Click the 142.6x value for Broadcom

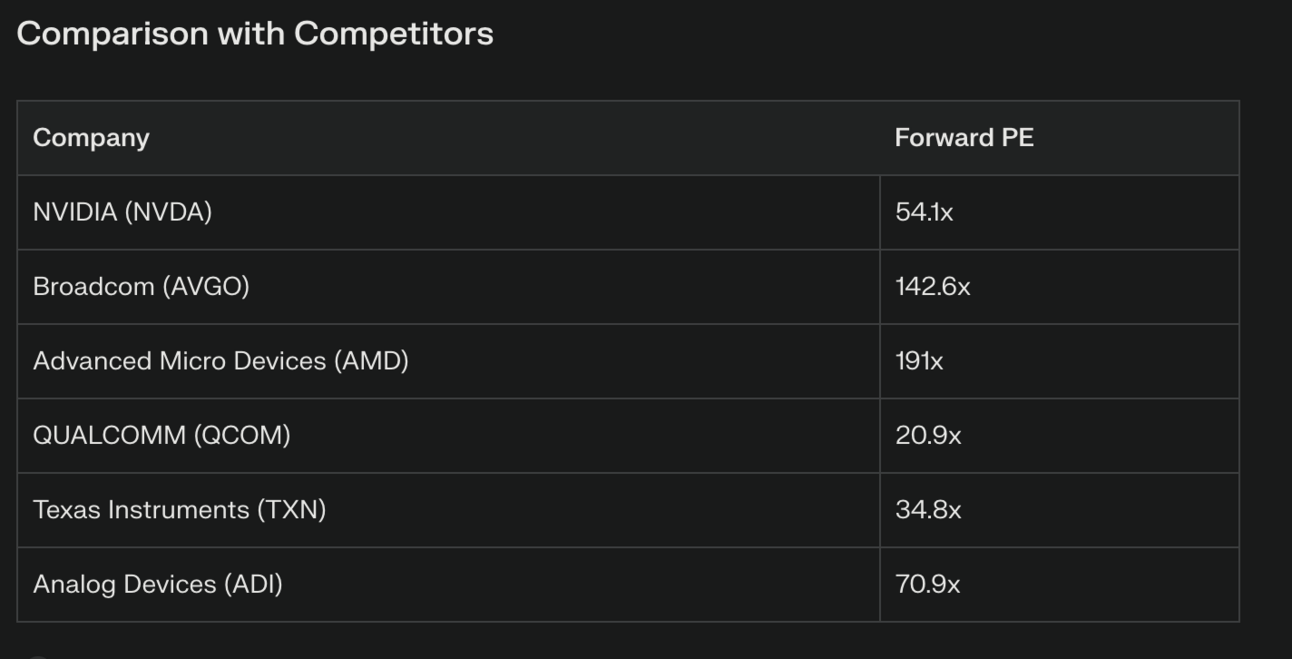[932, 287]
